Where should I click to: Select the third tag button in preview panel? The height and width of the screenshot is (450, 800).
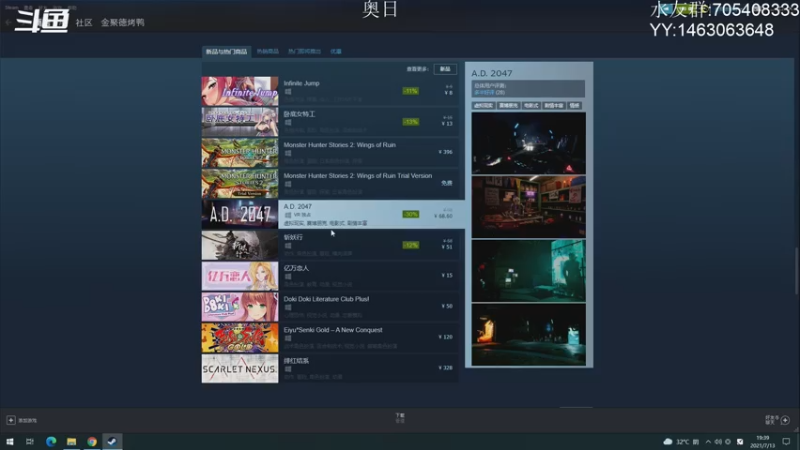531,106
